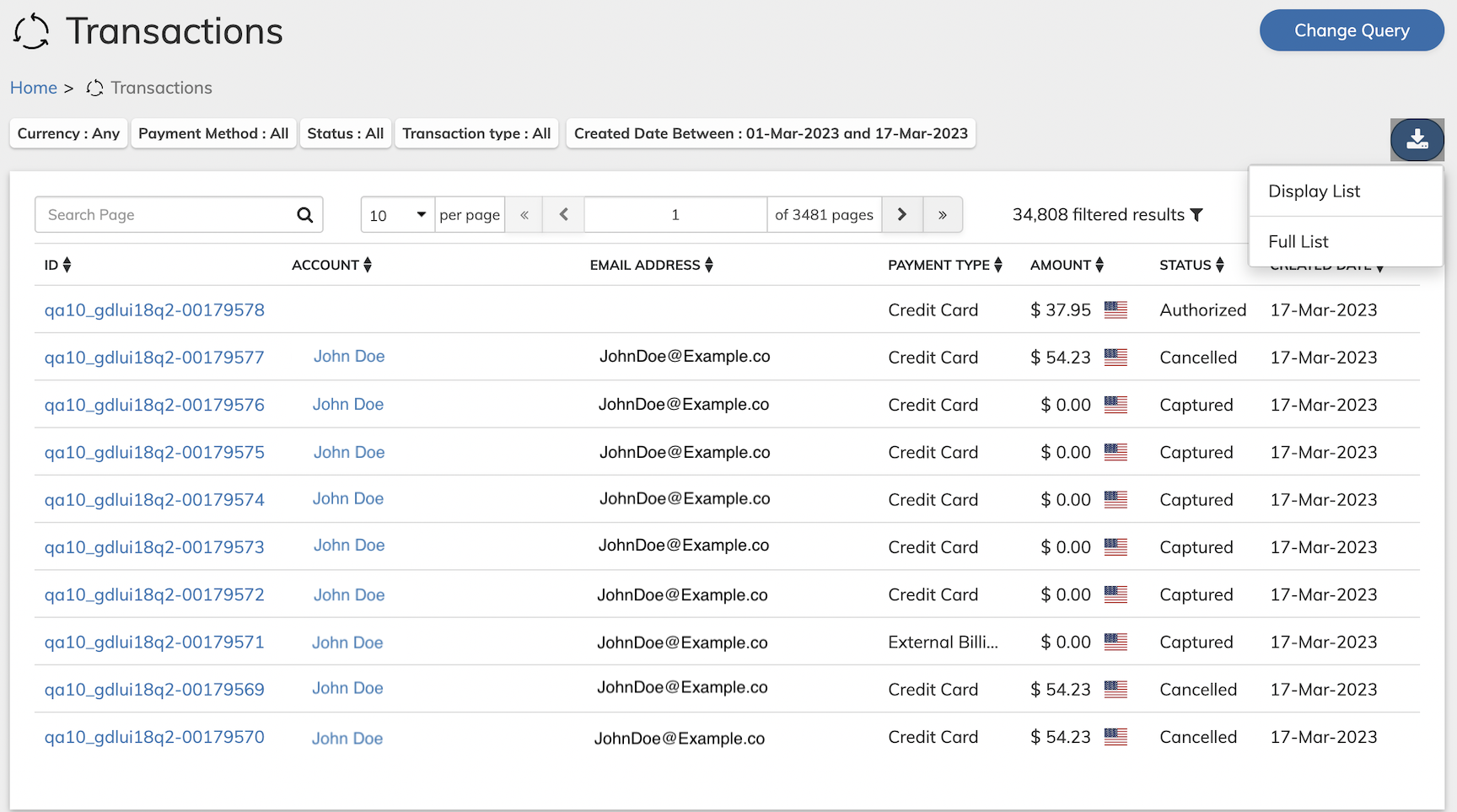This screenshot has height=812, width=1457.
Task: Go to previous page chevron
Action: pyautogui.click(x=564, y=215)
